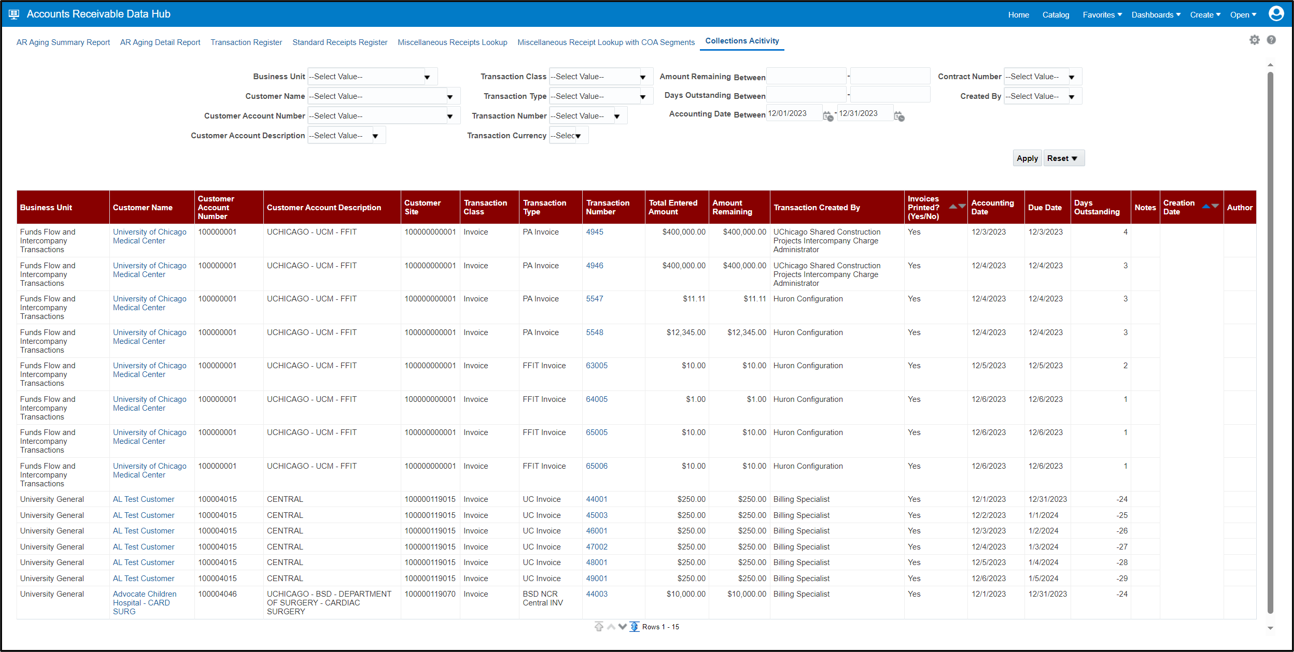The image size is (1294, 652).
Task: Sort Creation Date column ascending
Action: click(1206, 207)
